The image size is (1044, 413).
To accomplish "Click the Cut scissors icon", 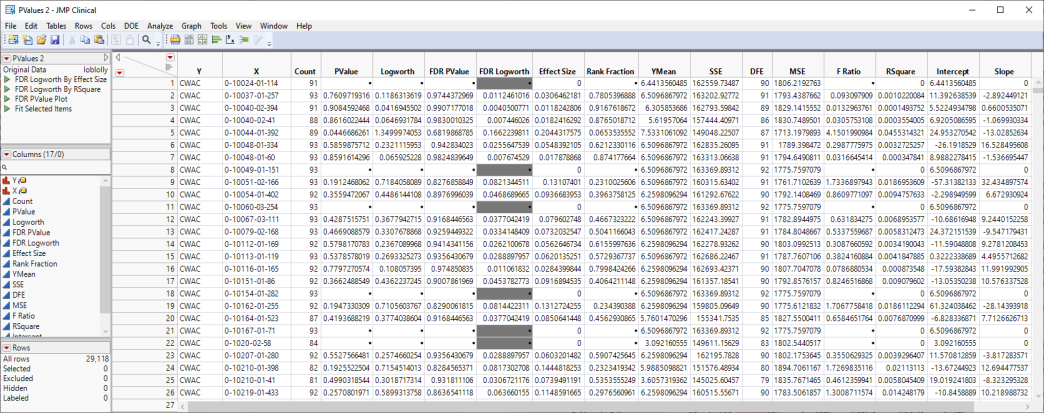I will (x=72, y=40).
